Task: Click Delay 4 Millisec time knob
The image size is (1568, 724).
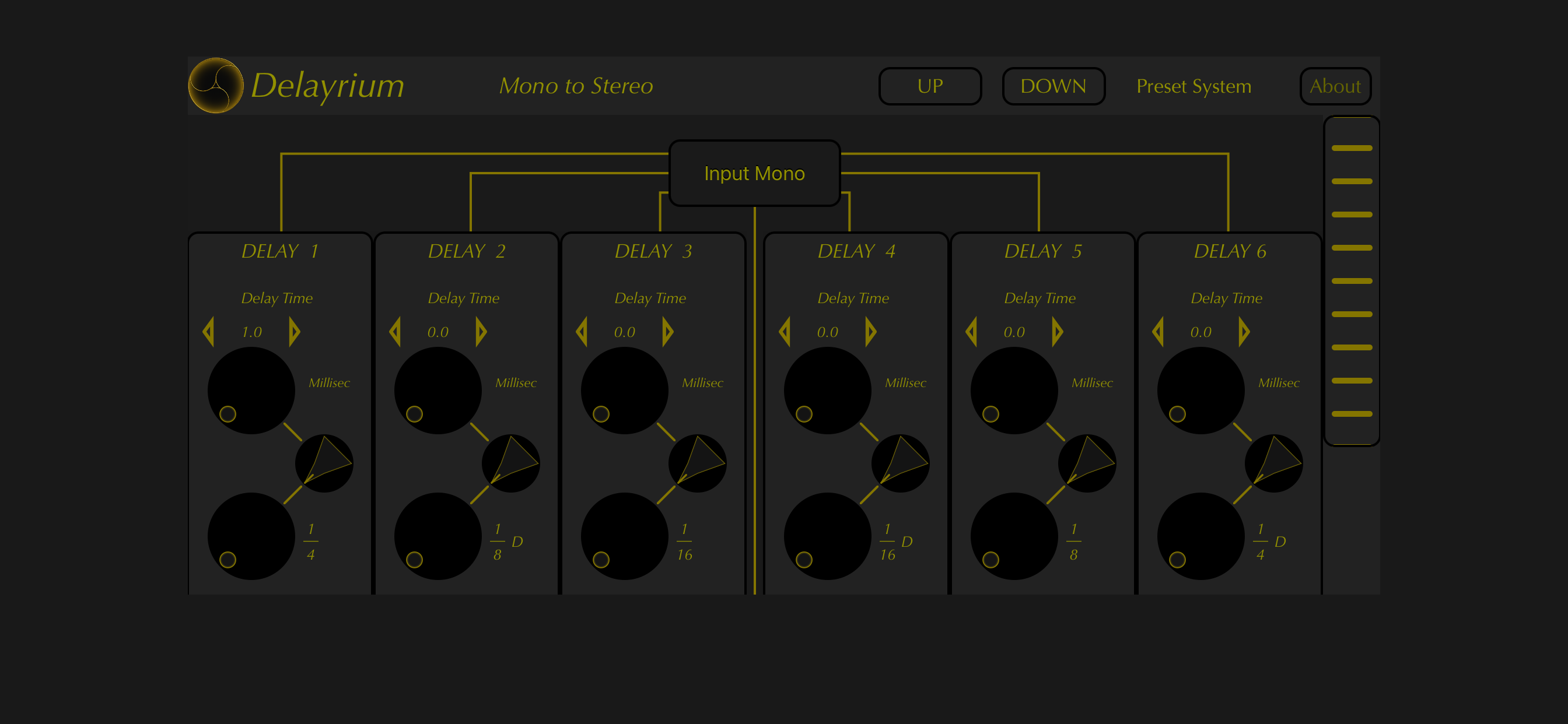Action: [827, 390]
